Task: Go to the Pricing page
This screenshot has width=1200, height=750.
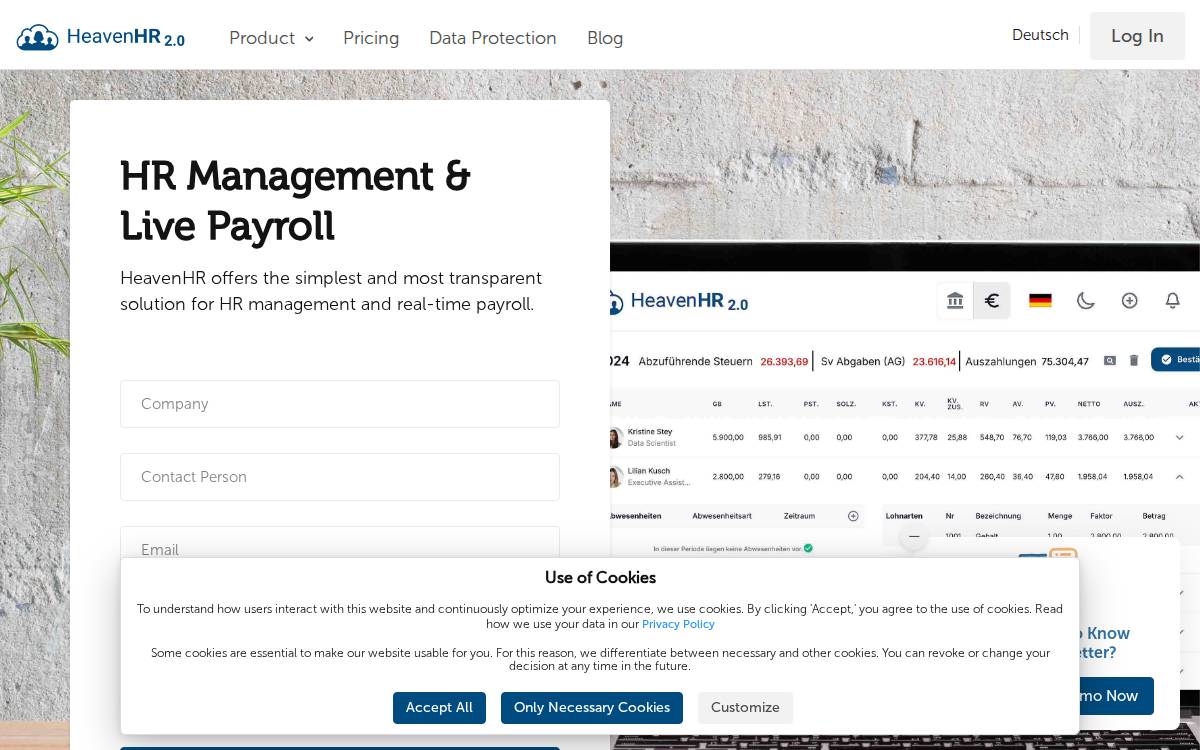Action: pyautogui.click(x=371, y=38)
